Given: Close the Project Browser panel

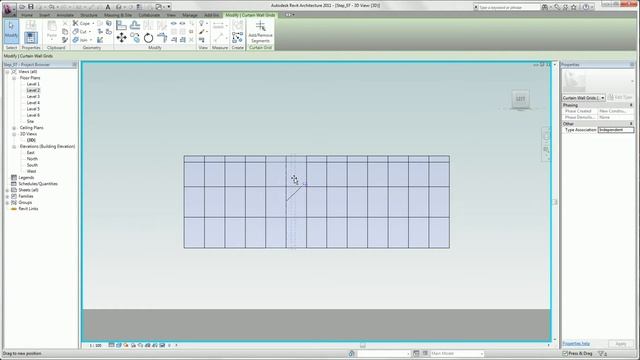Looking at the screenshot, I should click(x=74, y=64).
